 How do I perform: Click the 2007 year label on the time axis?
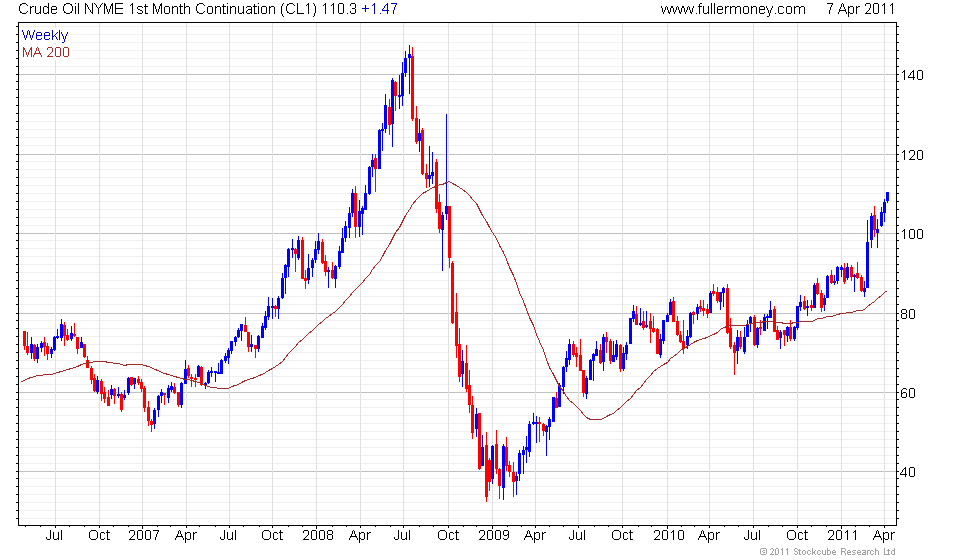point(144,536)
